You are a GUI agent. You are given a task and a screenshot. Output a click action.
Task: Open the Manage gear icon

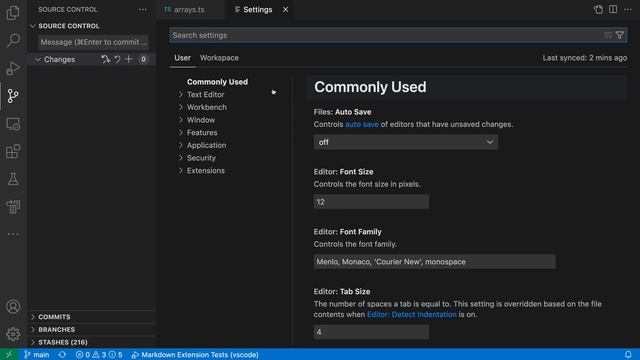tap(13, 334)
